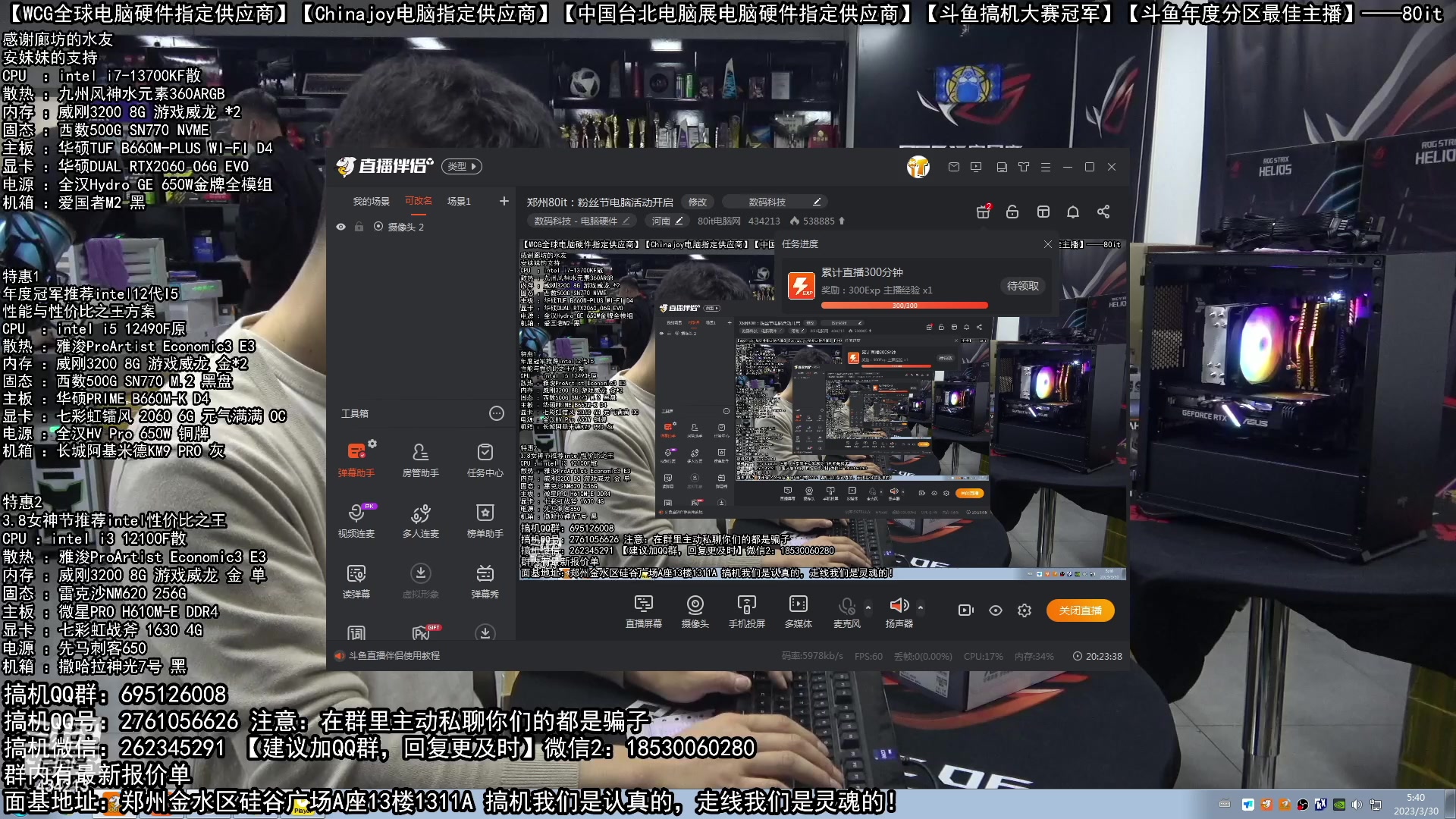Click the share icon in the room header
The width and height of the screenshot is (1456, 819).
click(1103, 212)
